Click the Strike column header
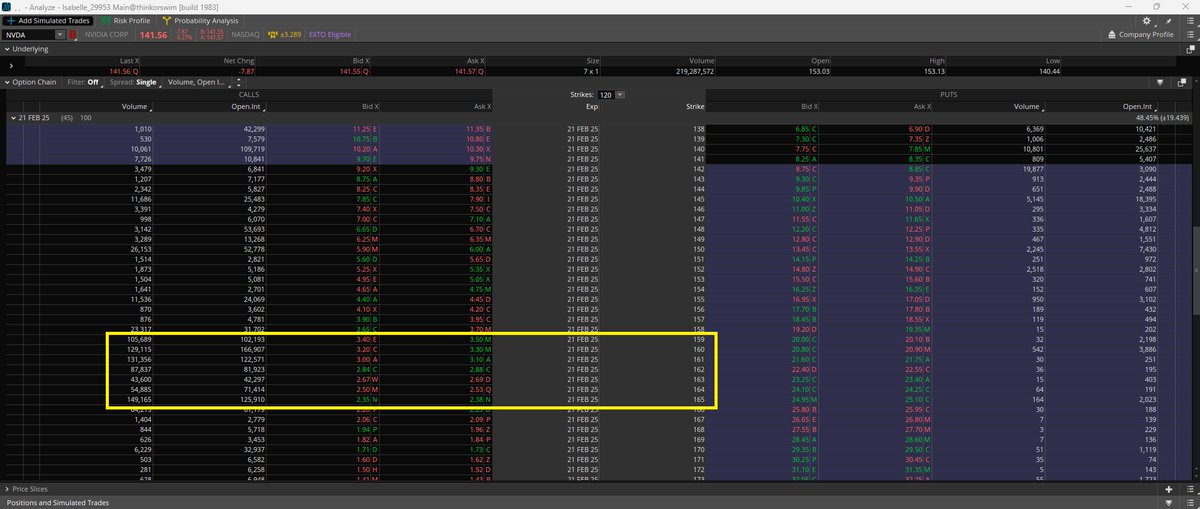The height and width of the screenshot is (509, 1200). click(695, 105)
